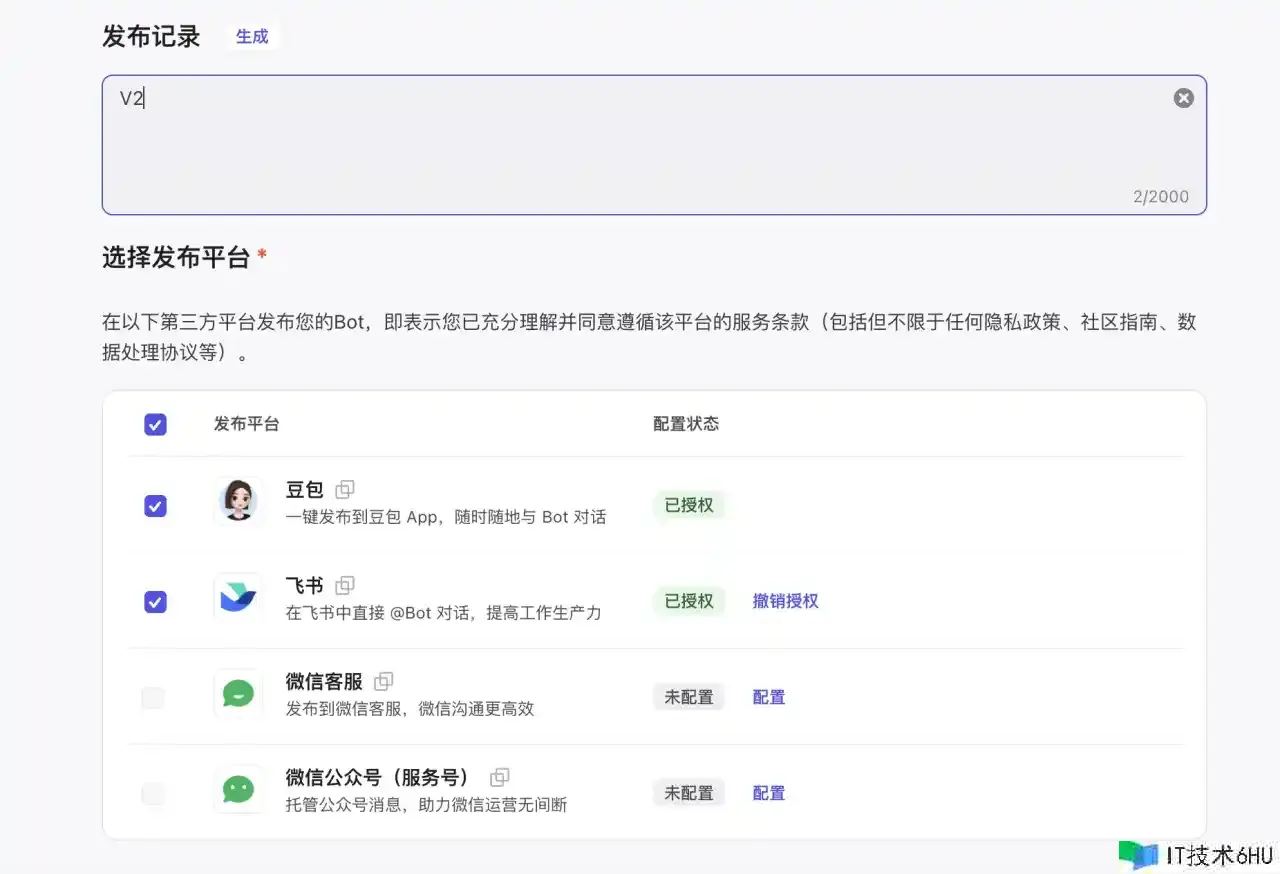The width and height of the screenshot is (1280, 874).
Task: Uncheck the 豆包 platform checkbox
Action: [155, 506]
